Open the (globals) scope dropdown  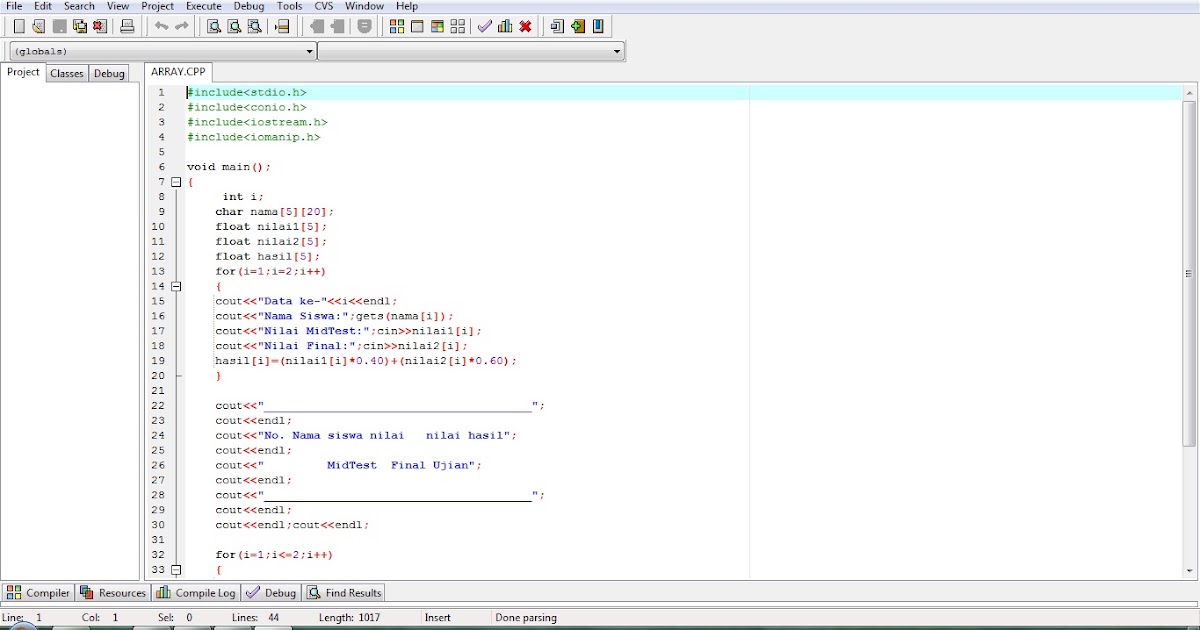pyautogui.click(x=162, y=50)
